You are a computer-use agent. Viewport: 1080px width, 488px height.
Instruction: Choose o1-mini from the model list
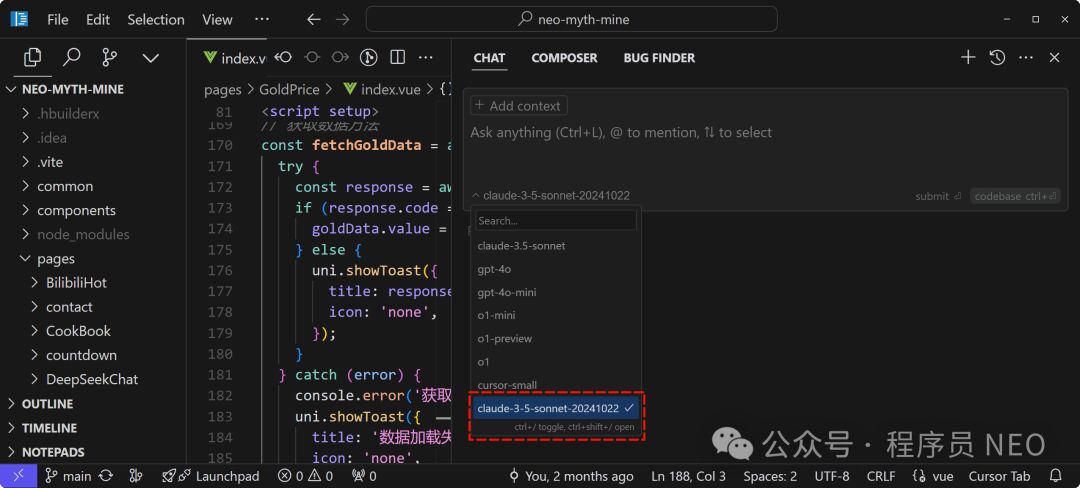(x=498, y=315)
